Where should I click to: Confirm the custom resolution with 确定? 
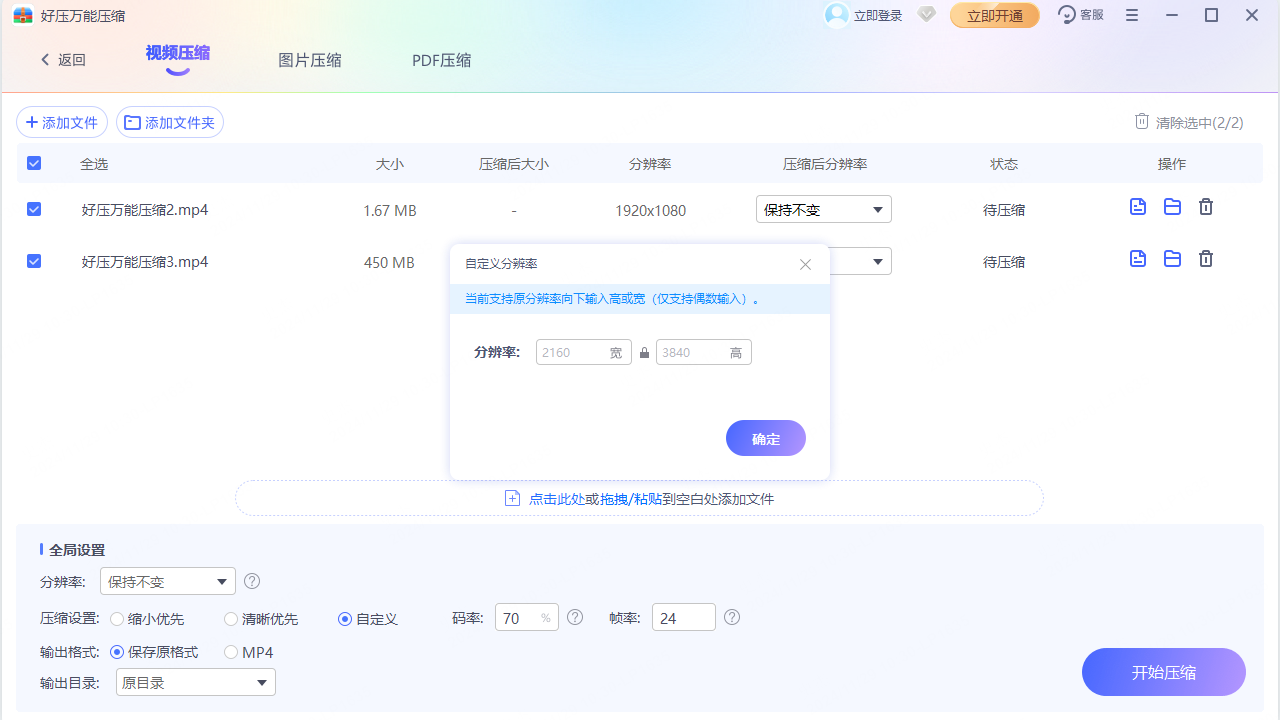pyautogui.click(x=765, y=438)
